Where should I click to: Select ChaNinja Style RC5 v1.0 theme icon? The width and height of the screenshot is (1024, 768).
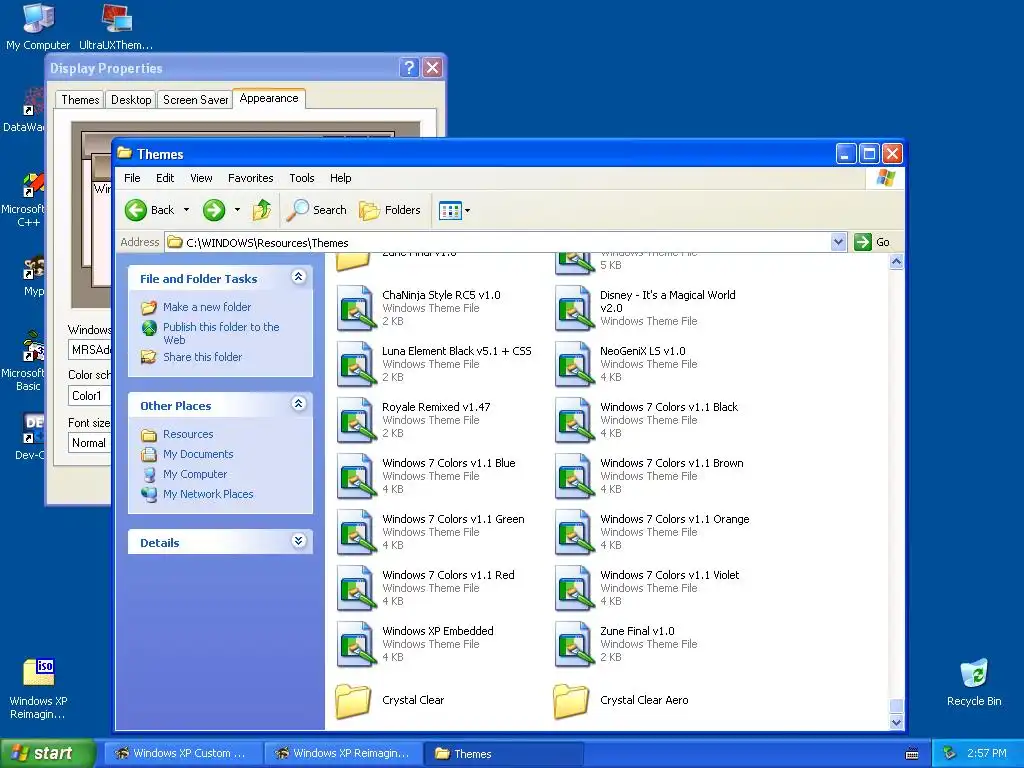point(357,308)
